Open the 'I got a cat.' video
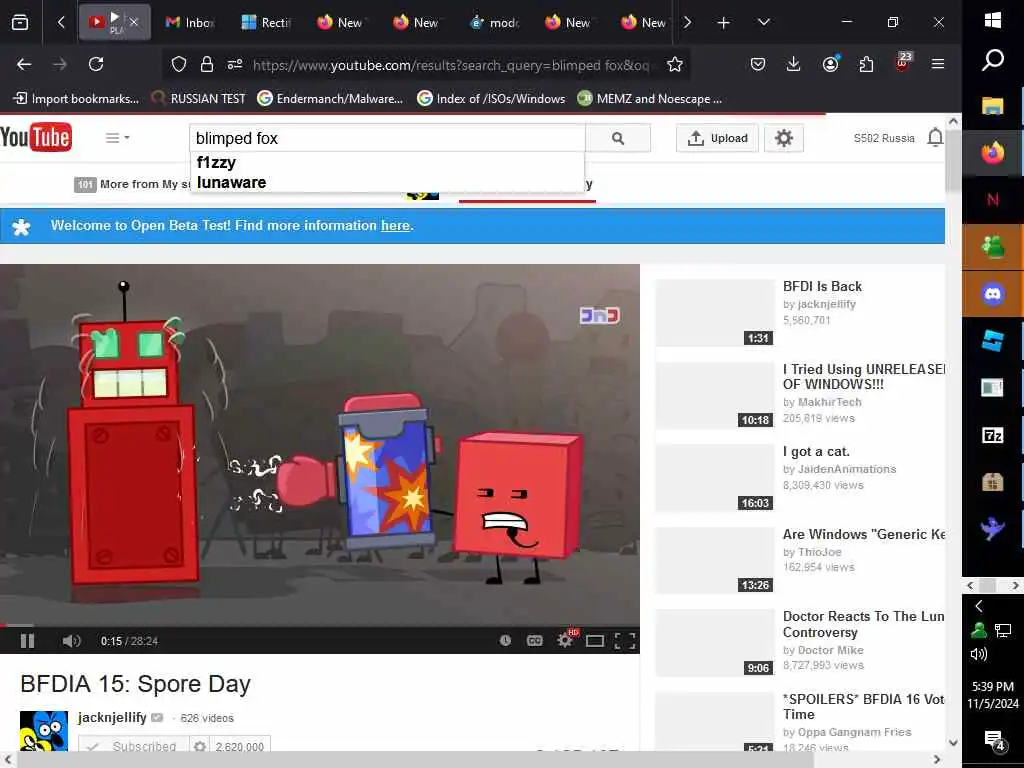Screen dimensions: 1024x768 click(816, 451)
